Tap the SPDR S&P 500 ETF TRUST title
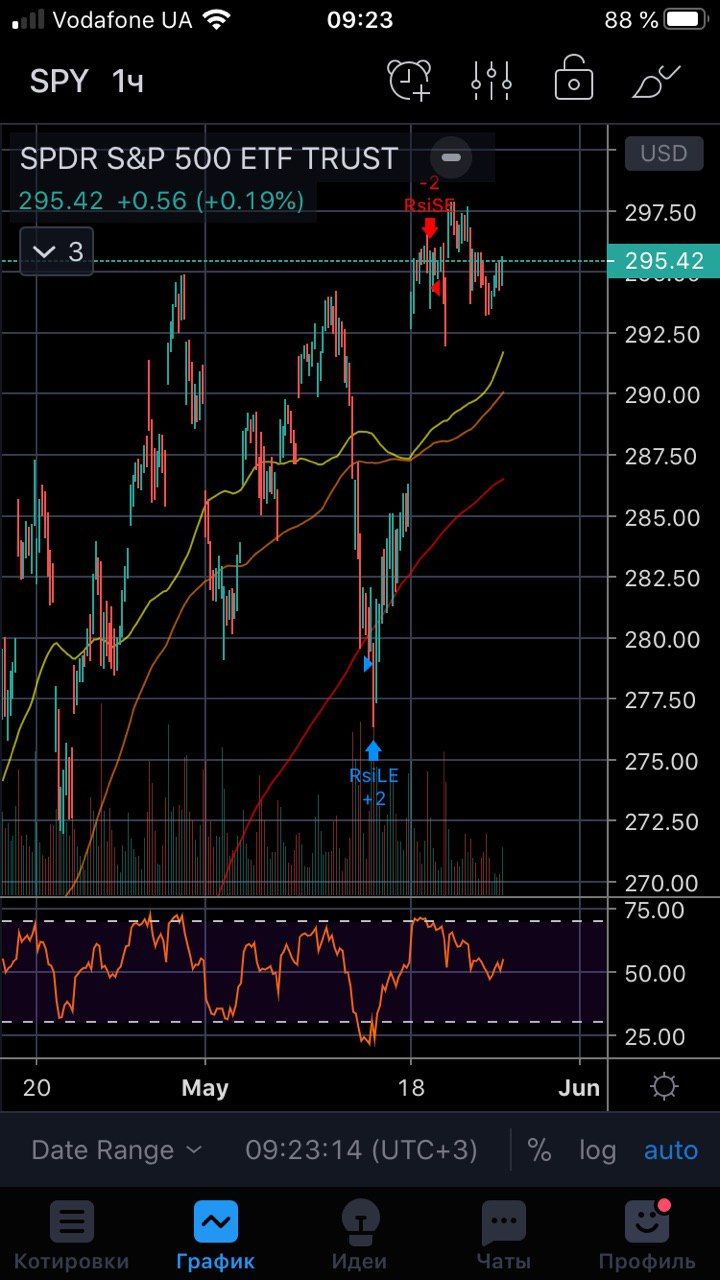This screenshot has width=720, height=1280. click(x=209, y=158)
